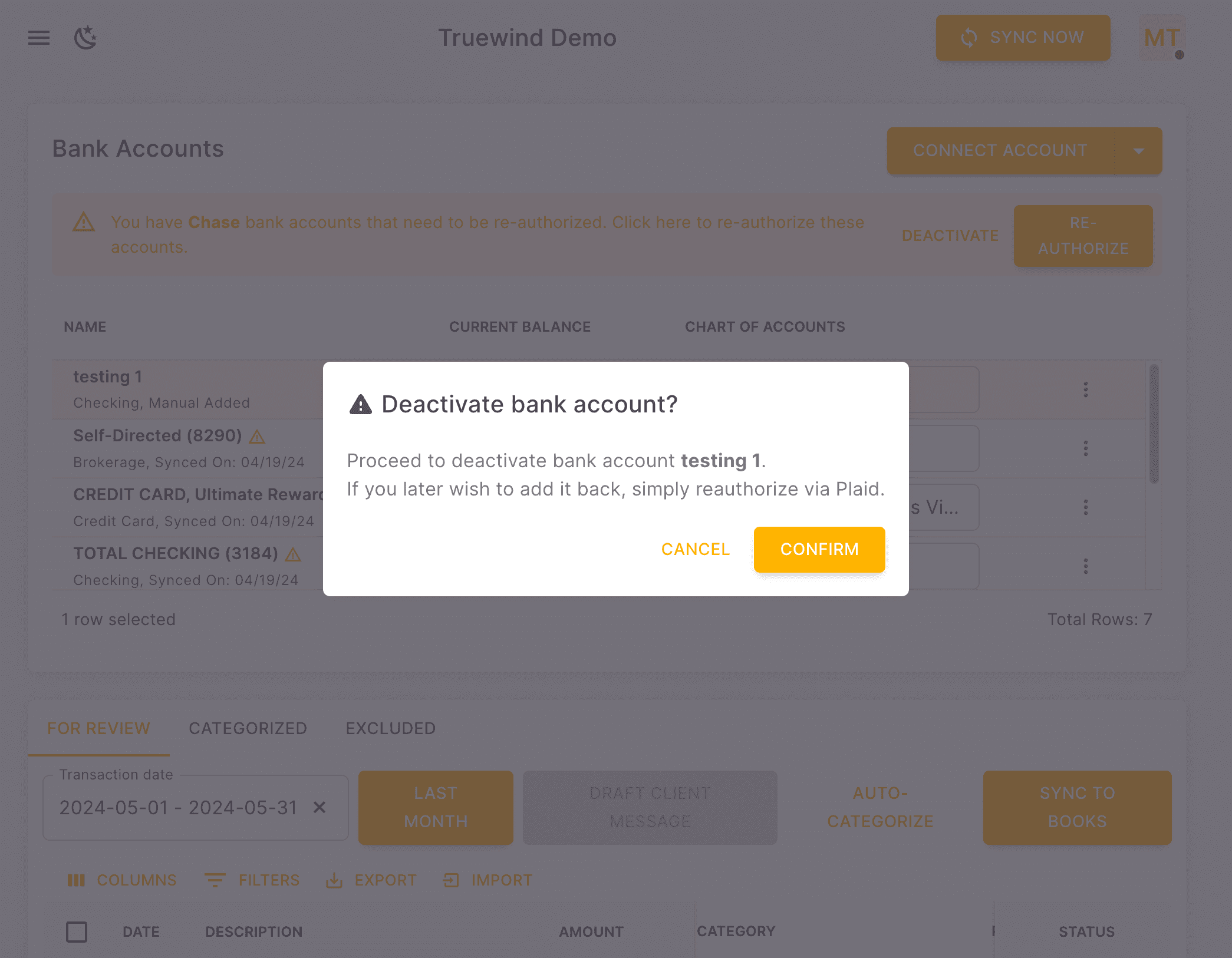Toggle dark mode with the moon icon
The width and height of the screenshot is (1232, 958).
point(85,38)
